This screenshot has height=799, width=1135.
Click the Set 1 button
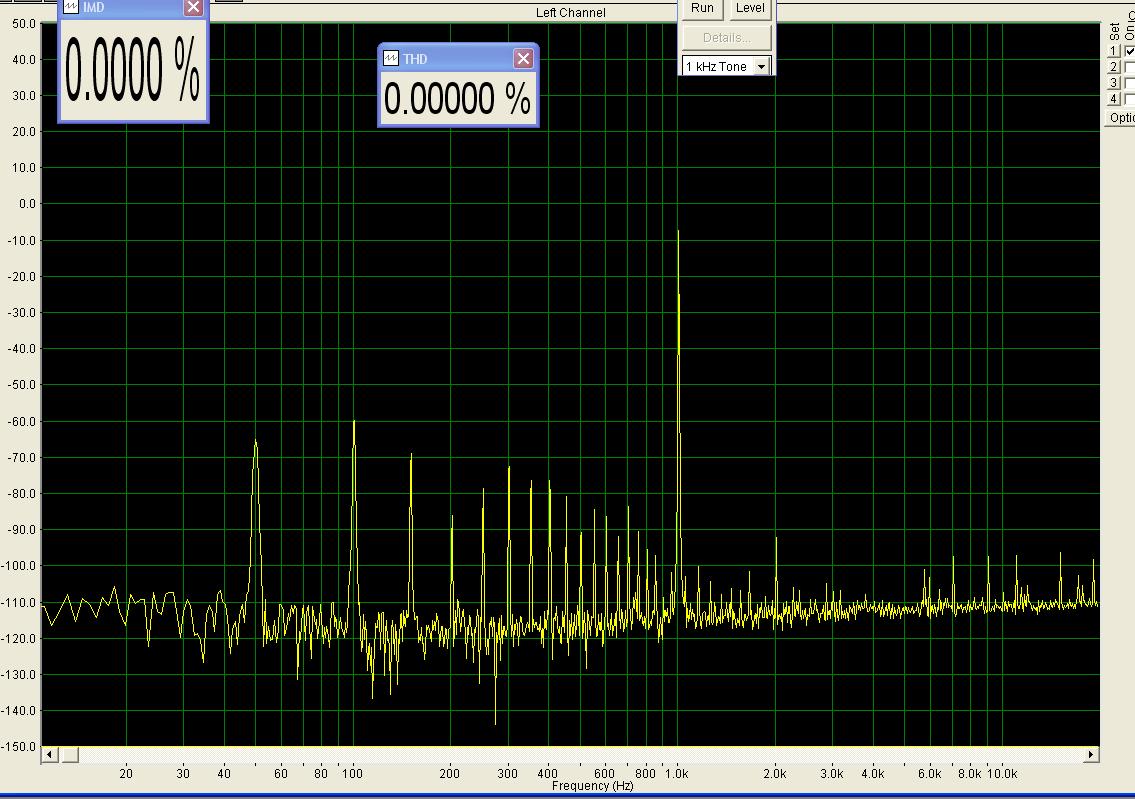pyautogui.click(x=1114, y=51)
